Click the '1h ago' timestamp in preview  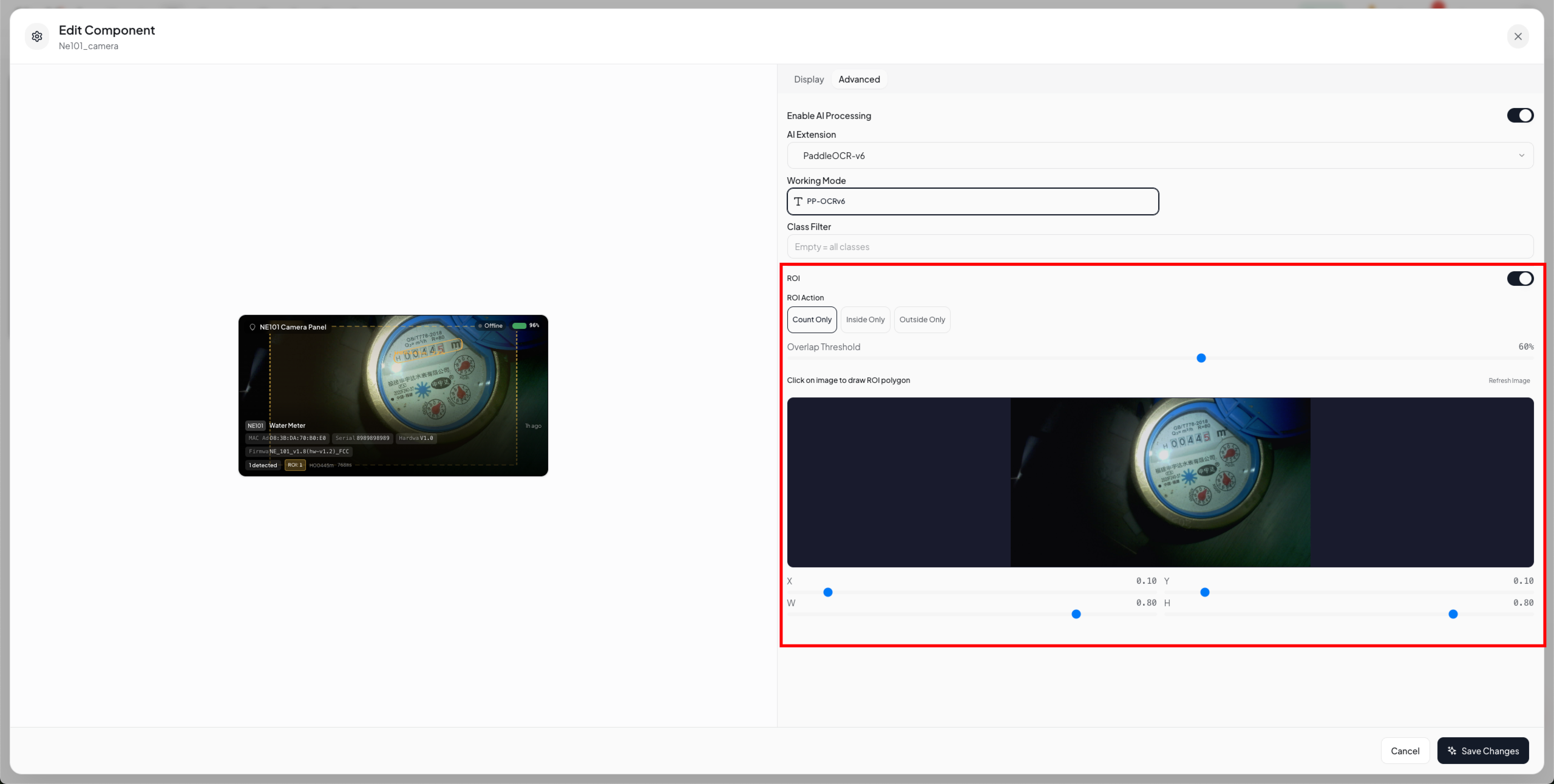(533, 426)
